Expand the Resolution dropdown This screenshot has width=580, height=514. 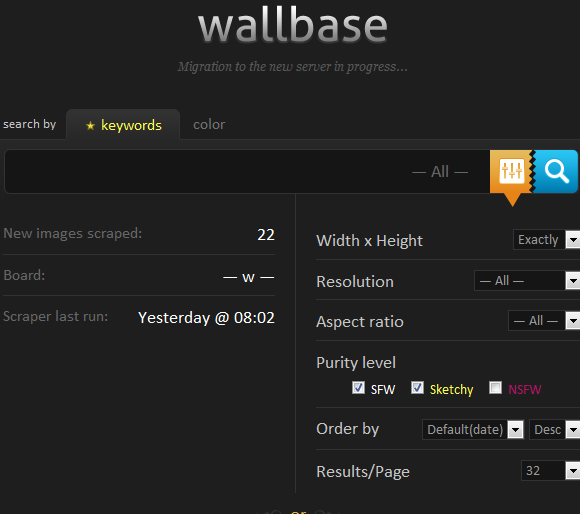pos(527,281)
